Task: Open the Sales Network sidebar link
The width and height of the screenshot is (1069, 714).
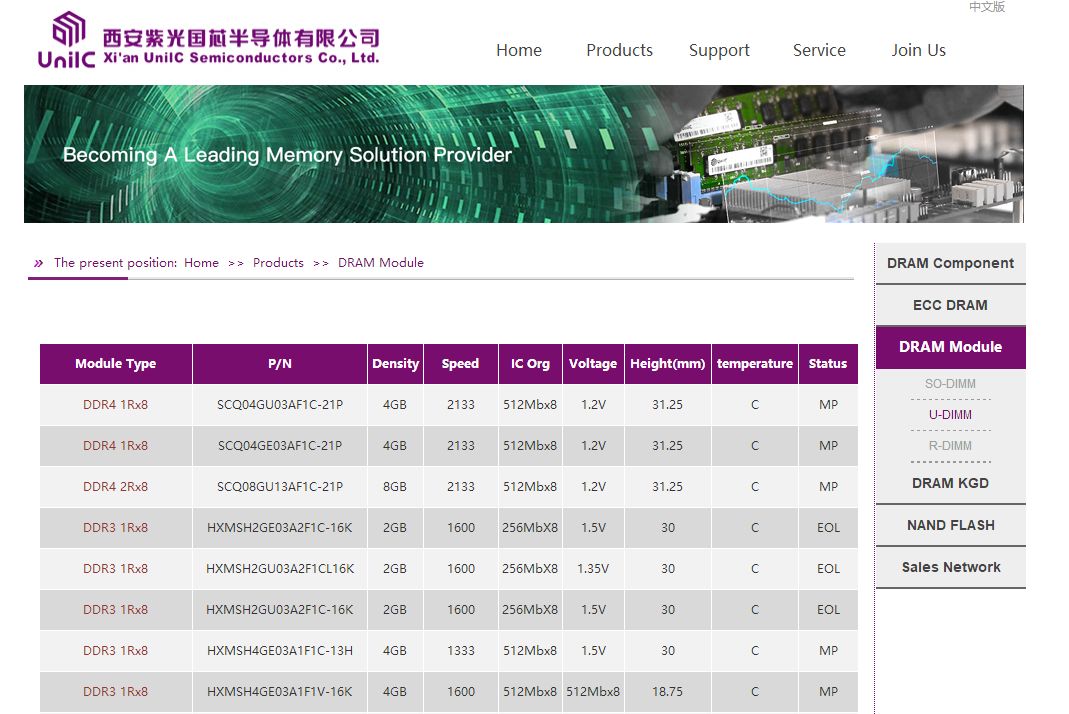Action: [x=950, y=567]
